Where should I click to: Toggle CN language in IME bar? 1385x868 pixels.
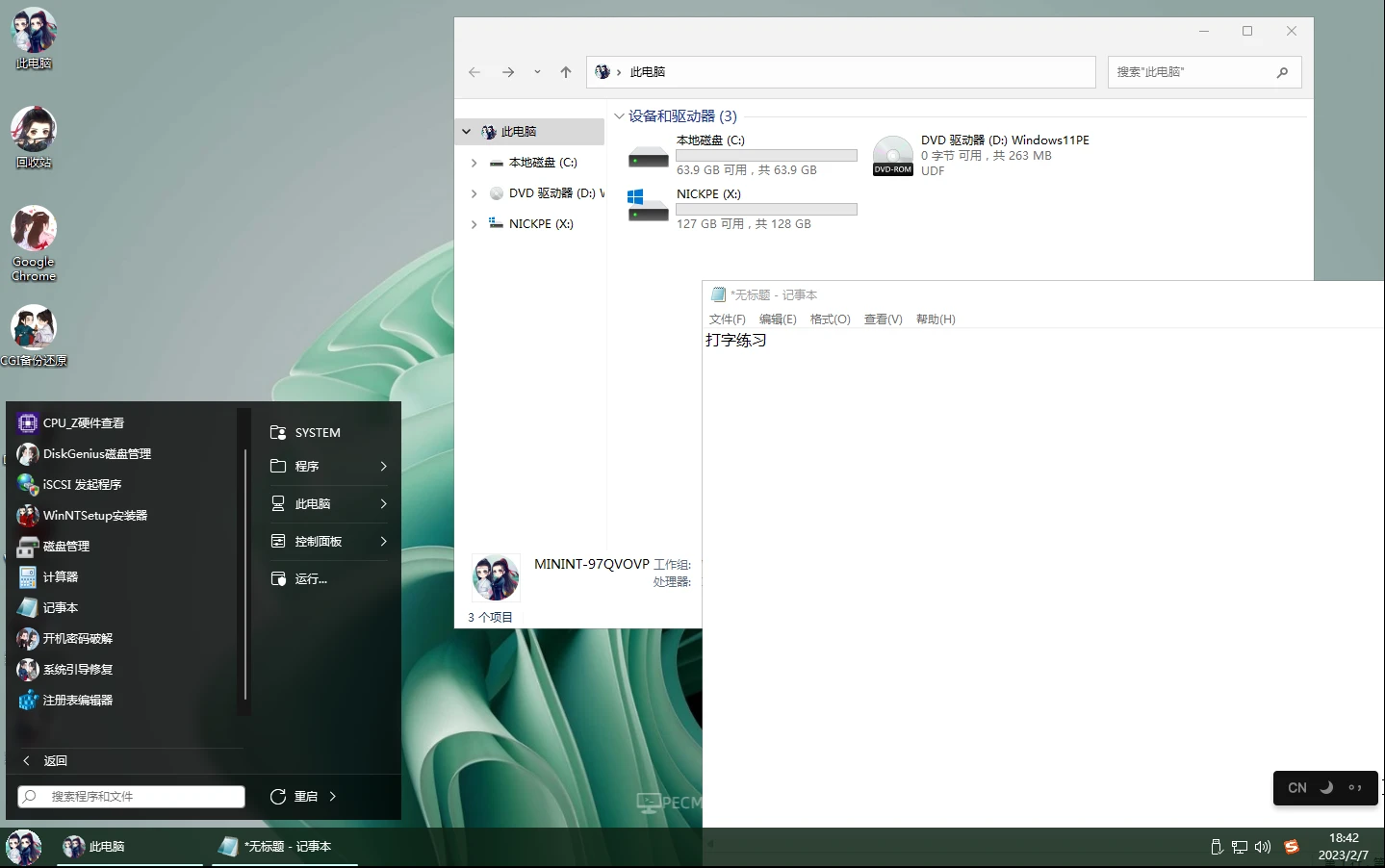[1297, 787]
